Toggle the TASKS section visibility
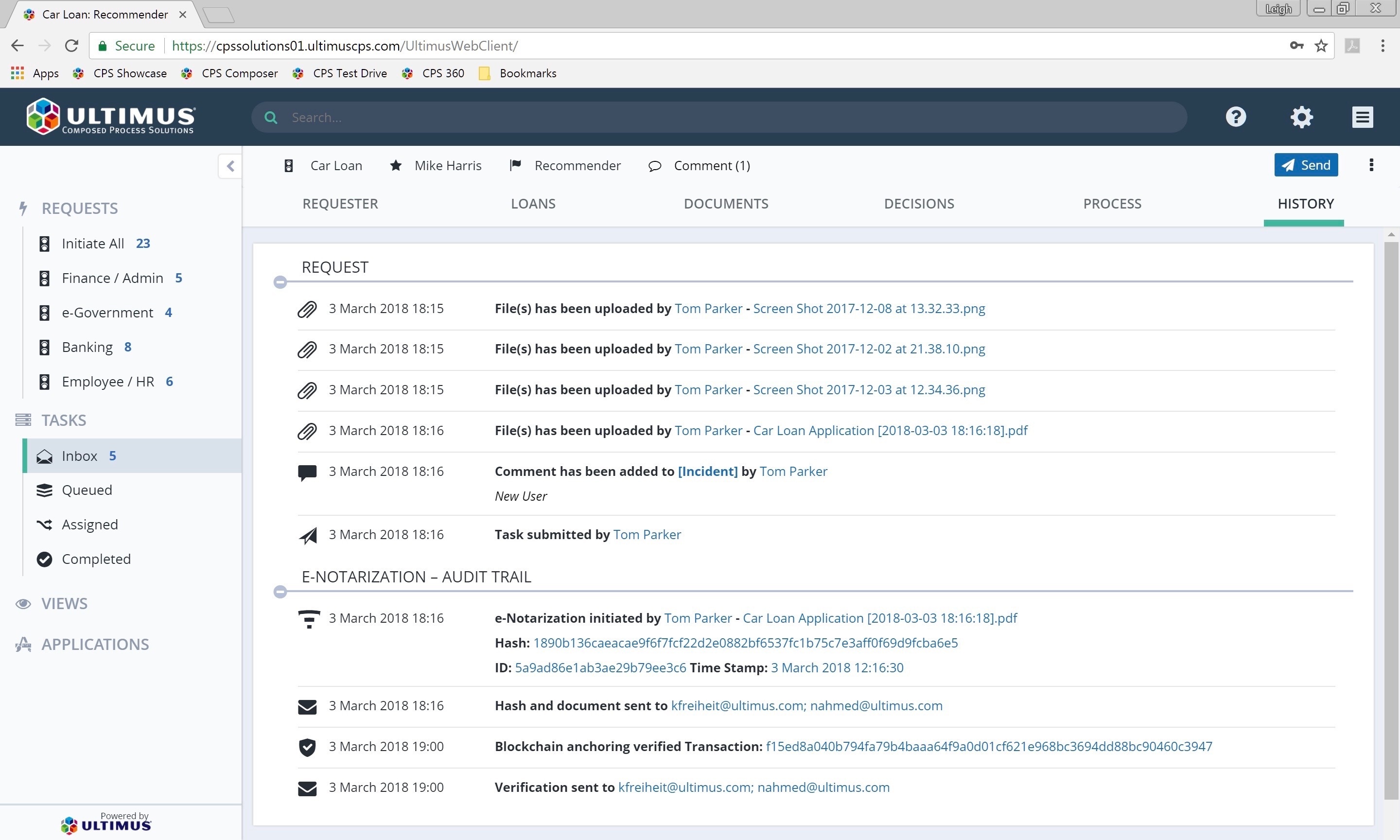 coord(63,419)
